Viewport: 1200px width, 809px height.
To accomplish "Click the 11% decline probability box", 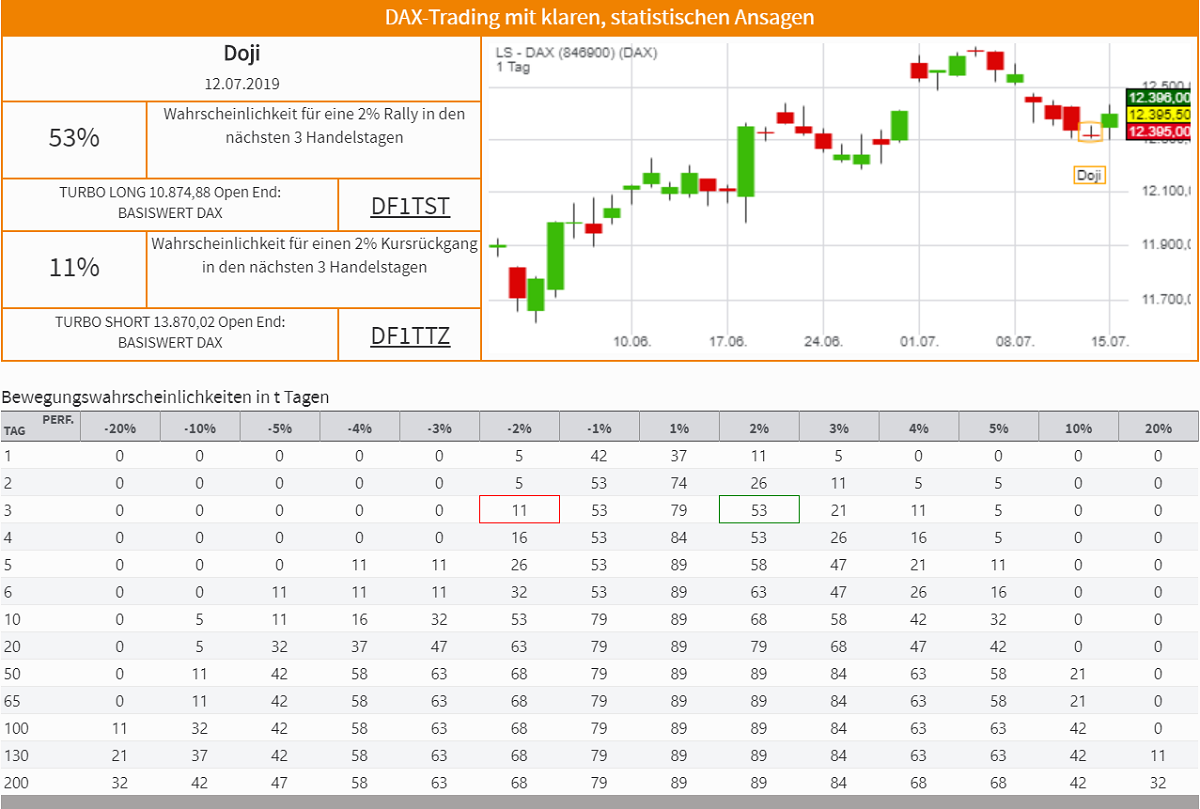I will click(x=74, y=268).
